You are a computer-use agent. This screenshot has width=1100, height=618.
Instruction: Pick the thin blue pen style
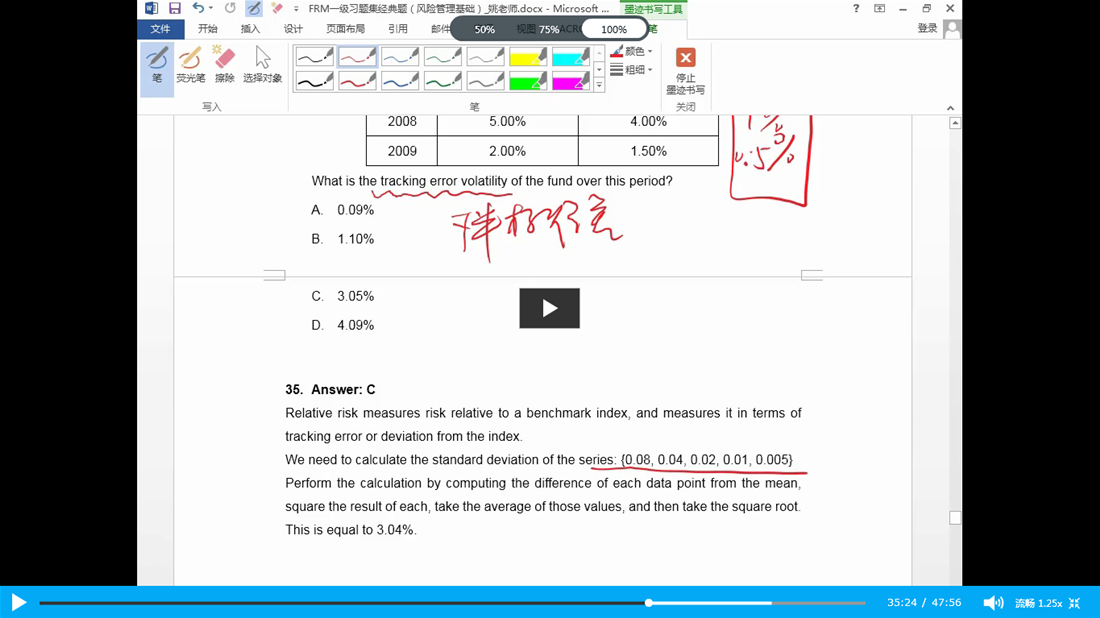[x=400, y=57]
